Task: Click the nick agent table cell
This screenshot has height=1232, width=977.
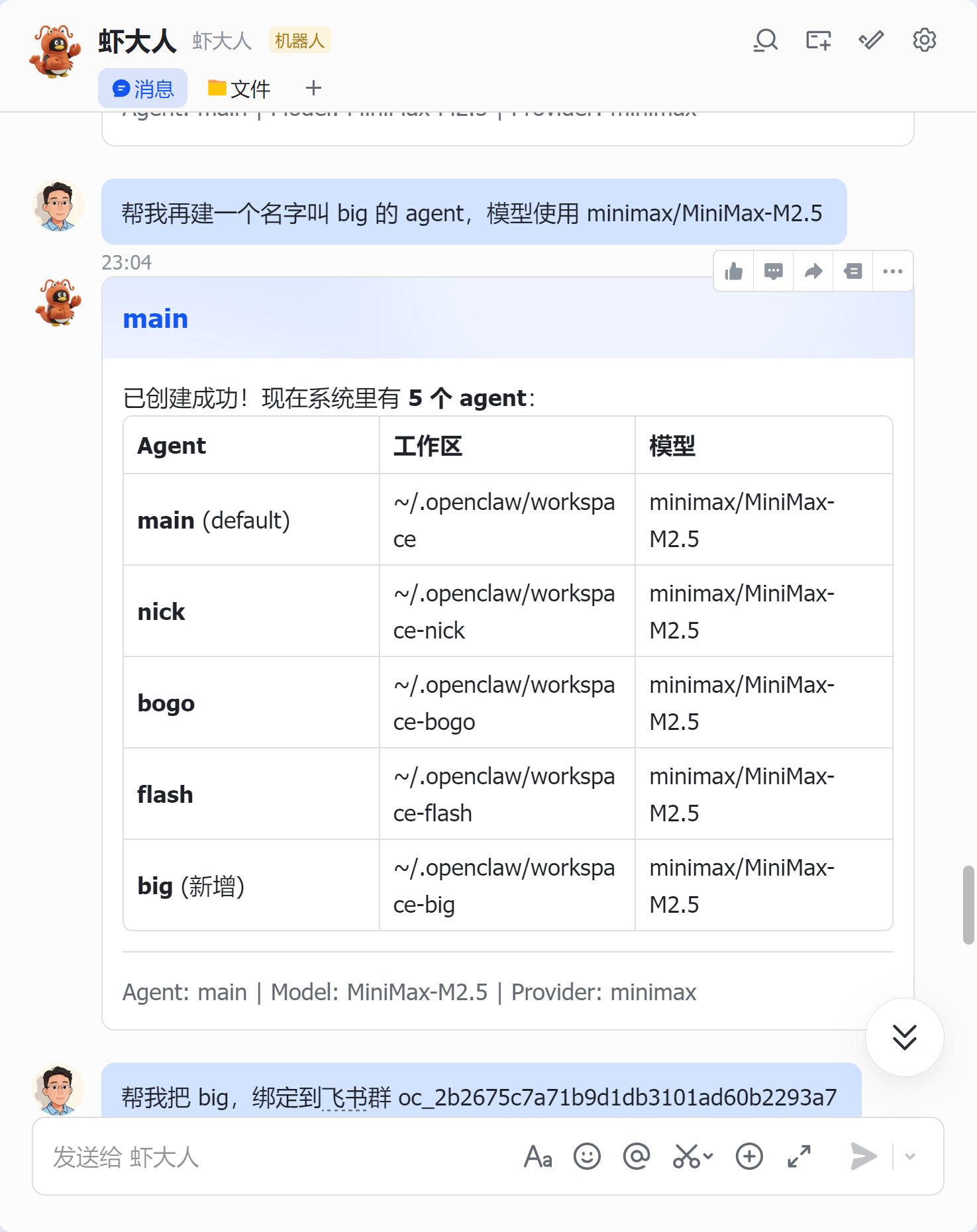Action: (251, 611)
